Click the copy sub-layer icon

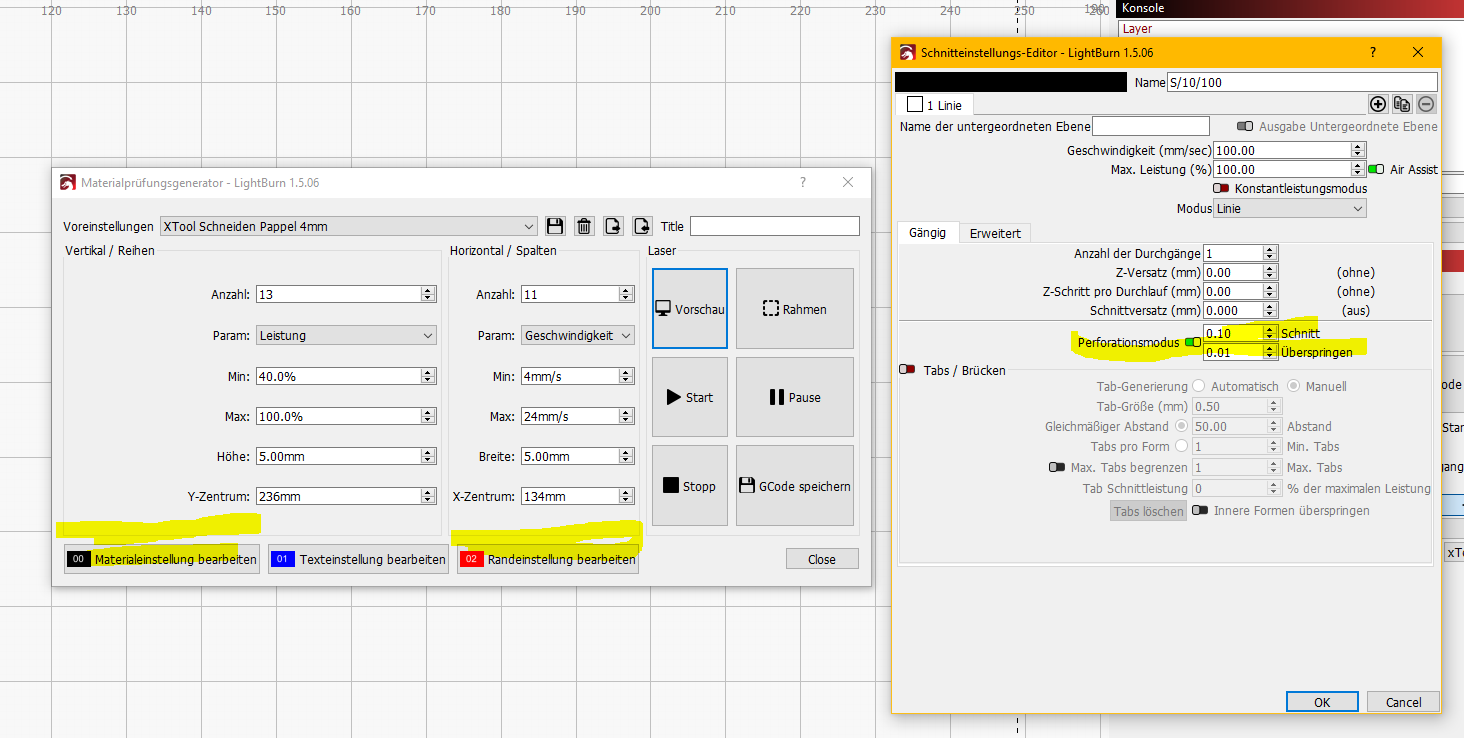click(x=1402, y=104)
